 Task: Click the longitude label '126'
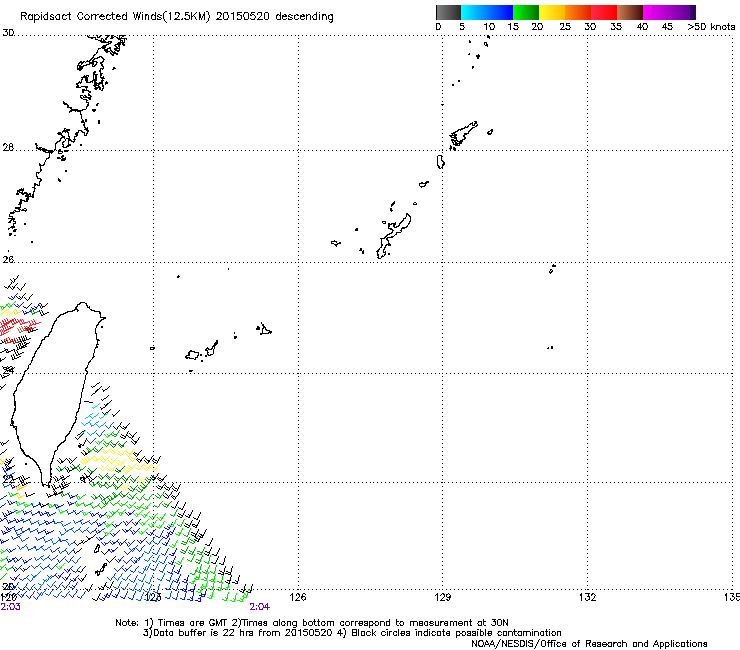(298, 597)
